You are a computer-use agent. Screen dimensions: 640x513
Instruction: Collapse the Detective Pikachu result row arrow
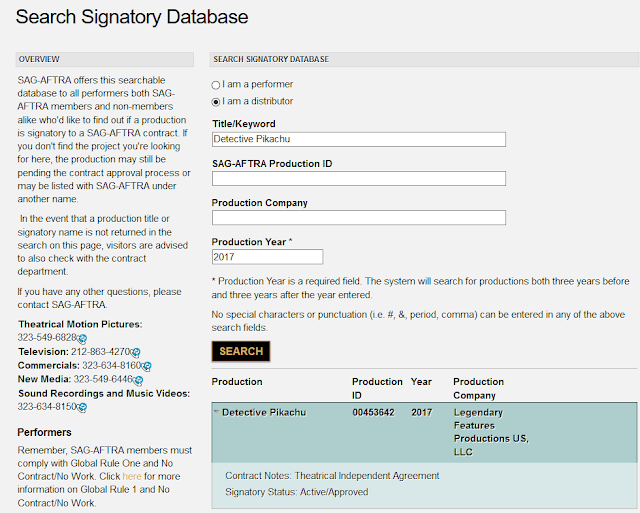(216, 412)
